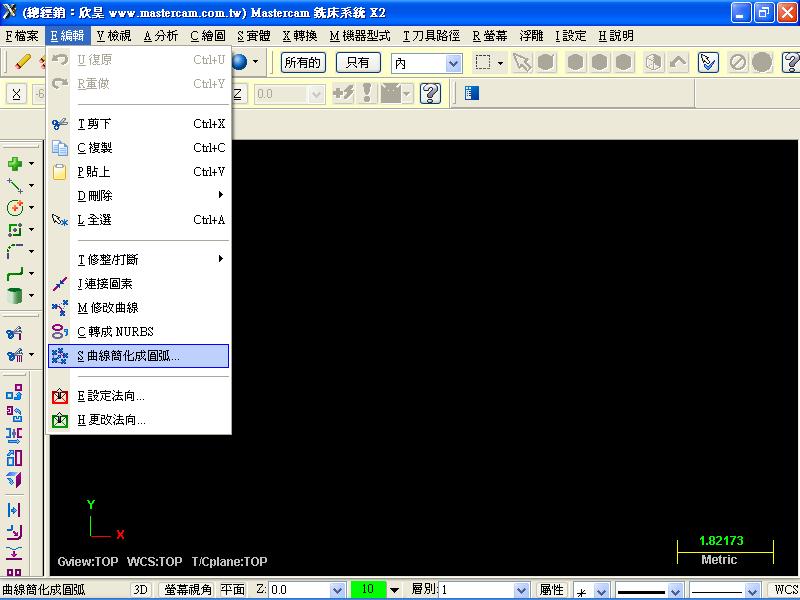Open the 檢視 View menu
This screenshot has height=600, width=800.
[x=114, y=36]
